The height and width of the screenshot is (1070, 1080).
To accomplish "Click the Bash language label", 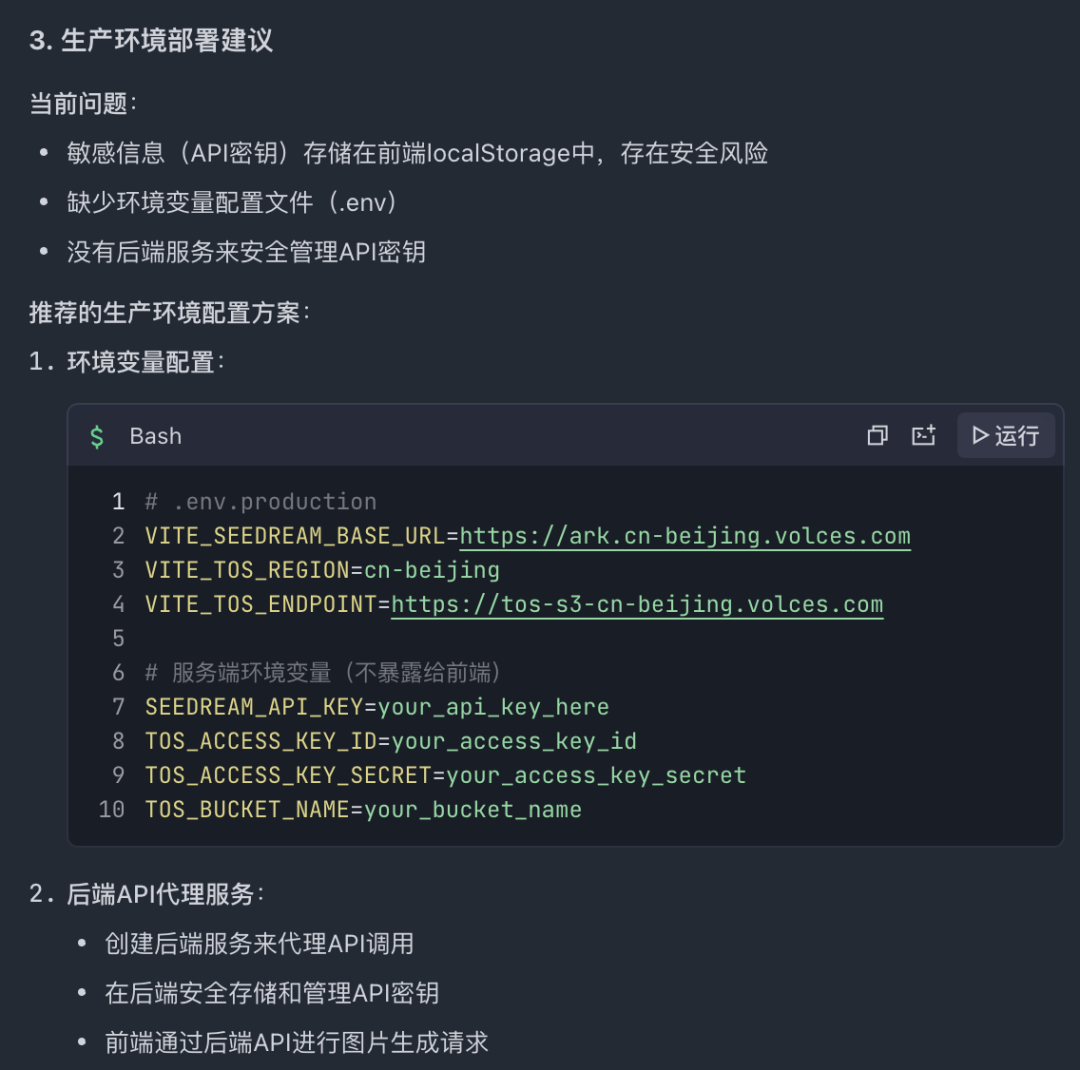I will [156, 436].
